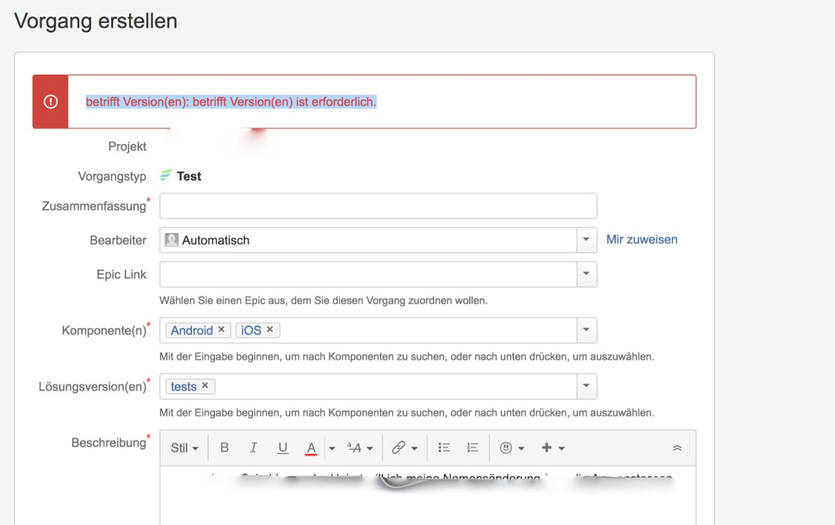Open the insert link icon menu

[404, 448]
